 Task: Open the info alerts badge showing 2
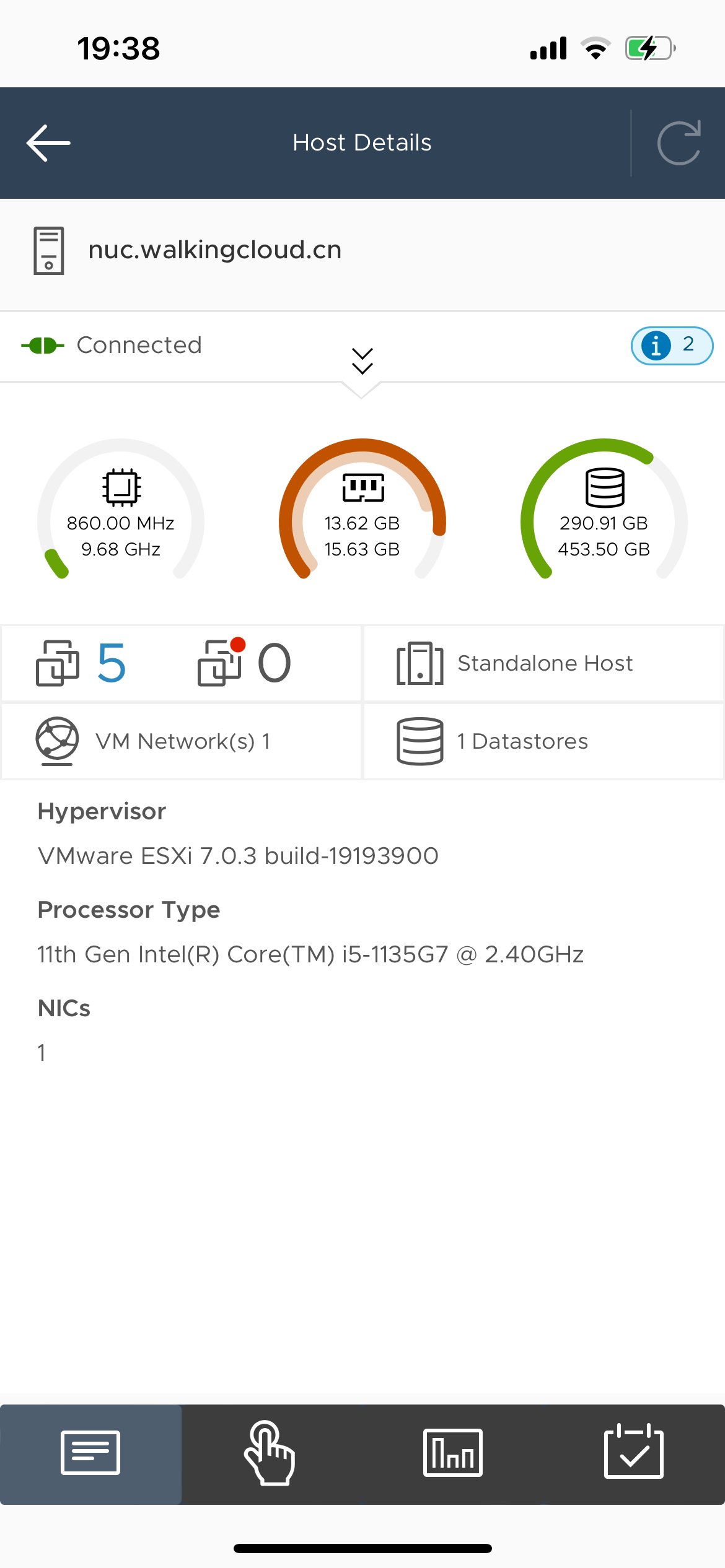[x=671, y=346]
